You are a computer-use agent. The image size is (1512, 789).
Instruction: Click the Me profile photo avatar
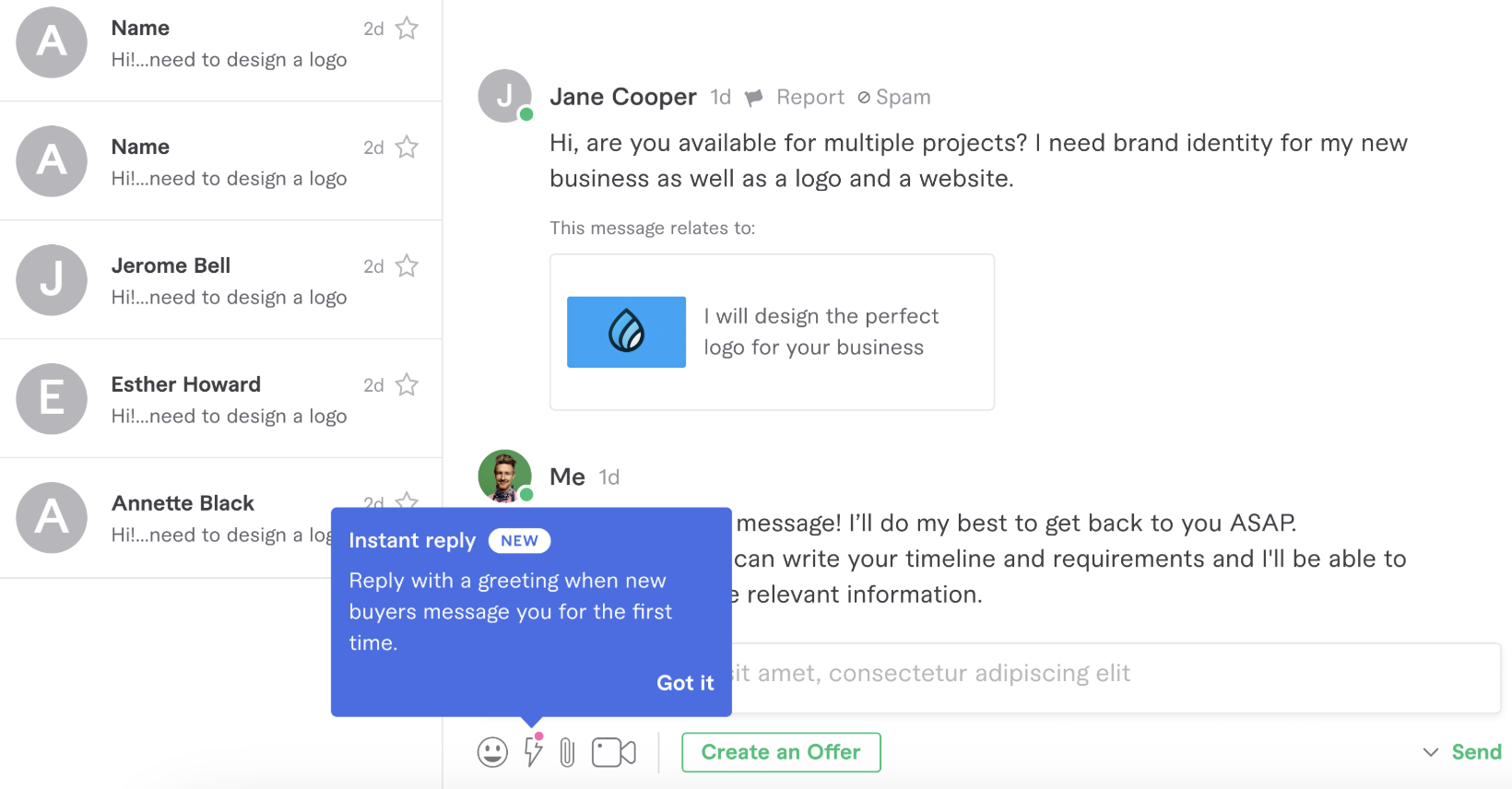click(505, 476)
